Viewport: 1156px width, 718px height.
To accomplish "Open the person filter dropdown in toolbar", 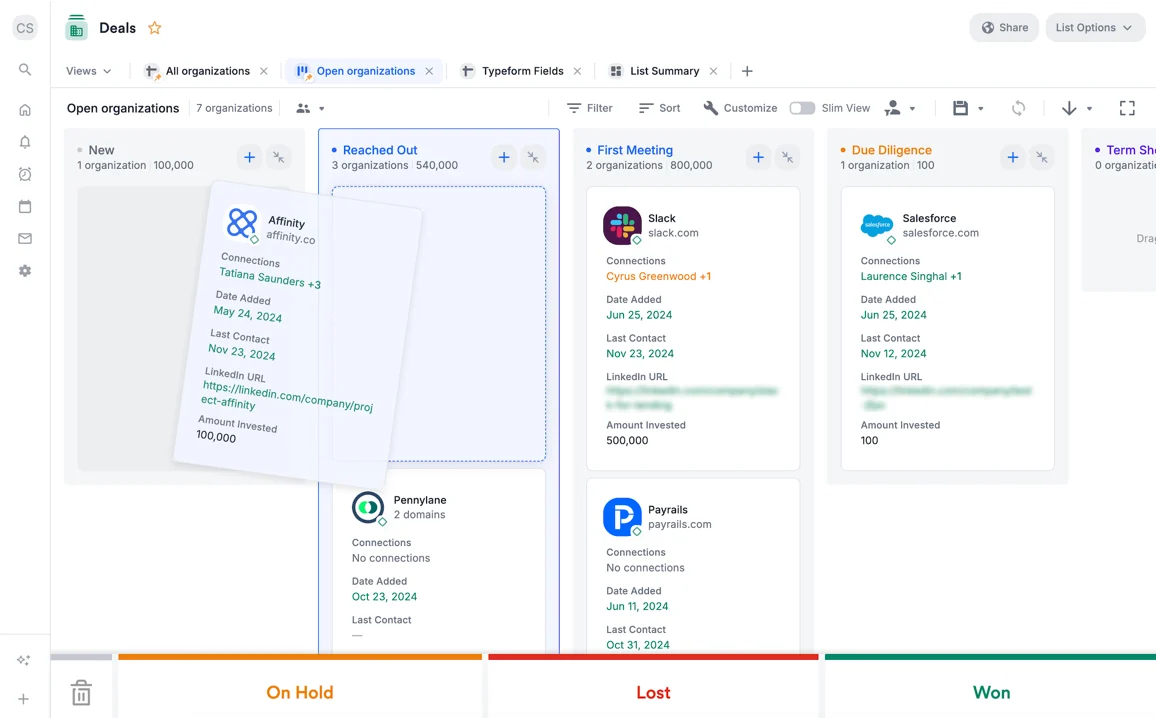I will [x=900, y=108].
